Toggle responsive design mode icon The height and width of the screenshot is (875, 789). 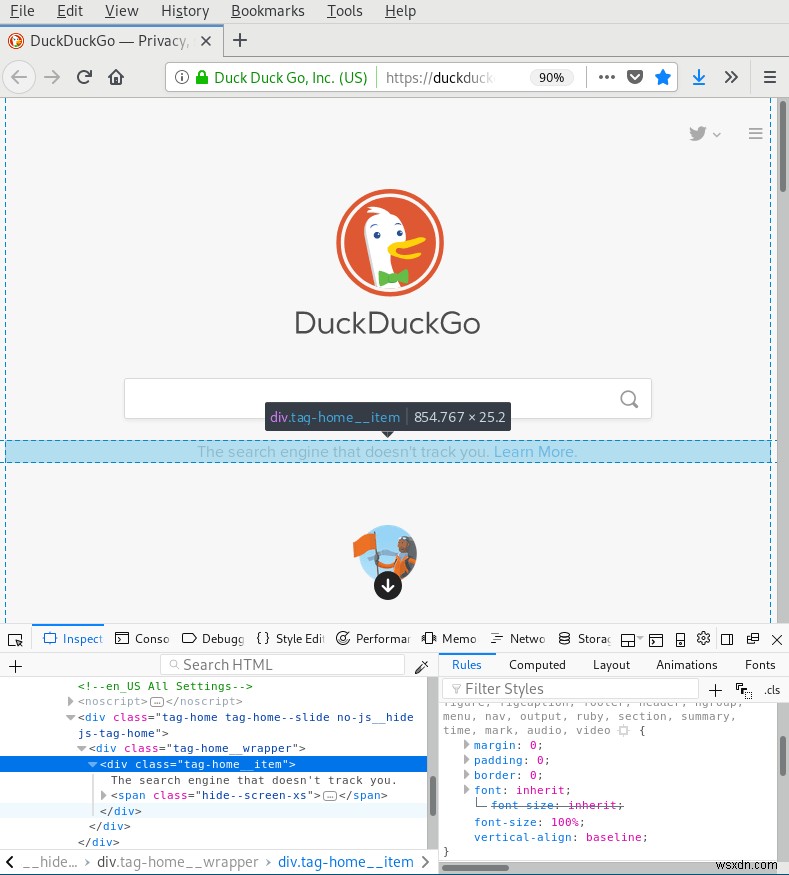coord(680,640)
